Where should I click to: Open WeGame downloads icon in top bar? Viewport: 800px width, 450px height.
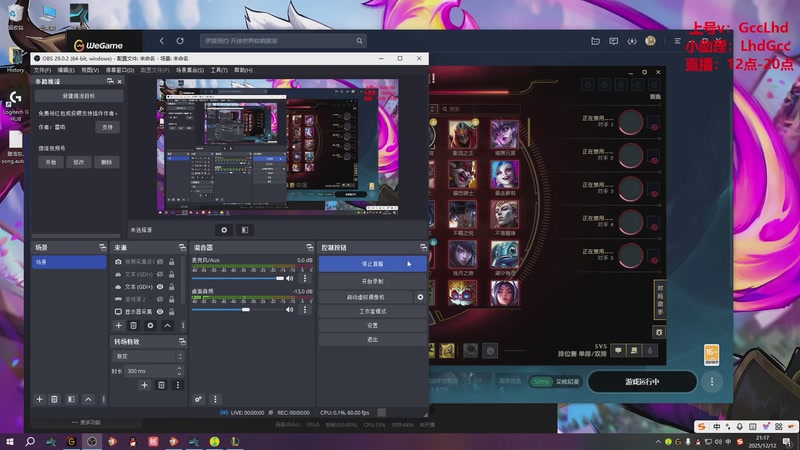point(632,41)
